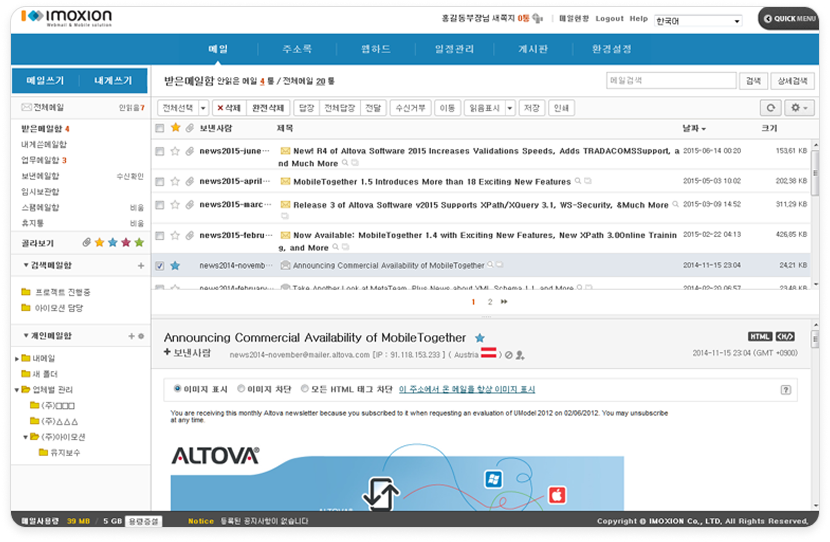Star the news2015-marc mail
This screenshot has height=542, width=830.
click(175, 205)
